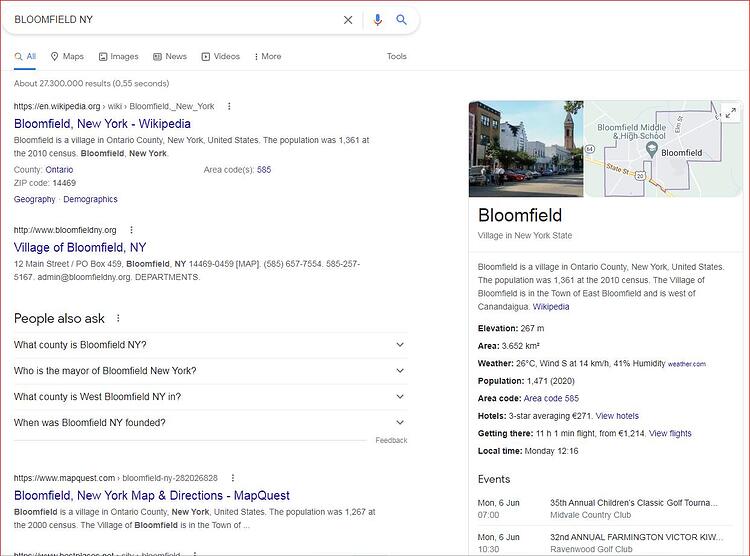Click Feedback link under People also ask

click(391, 440)
